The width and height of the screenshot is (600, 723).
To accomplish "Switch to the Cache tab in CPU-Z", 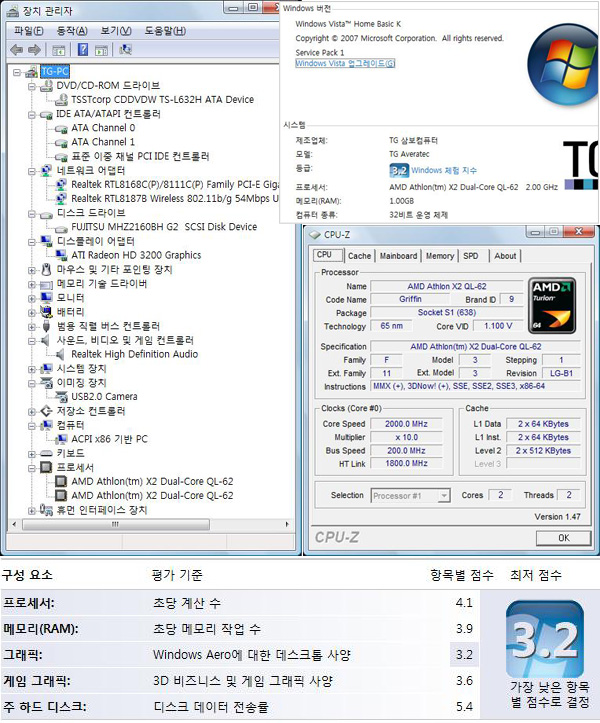I will 359,256.
